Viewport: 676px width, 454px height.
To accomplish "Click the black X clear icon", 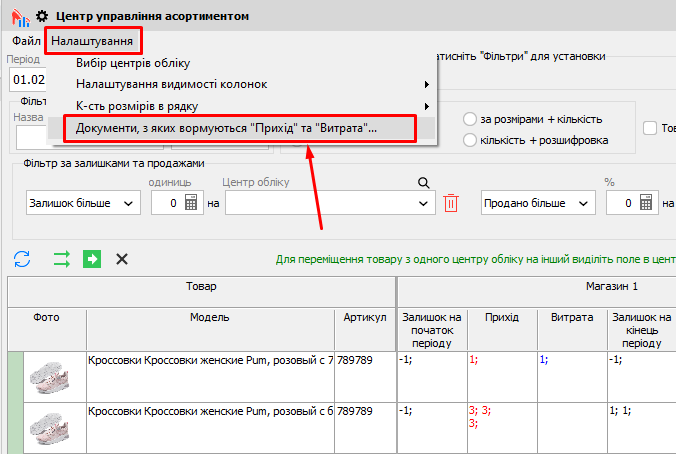I will [122, 259].
